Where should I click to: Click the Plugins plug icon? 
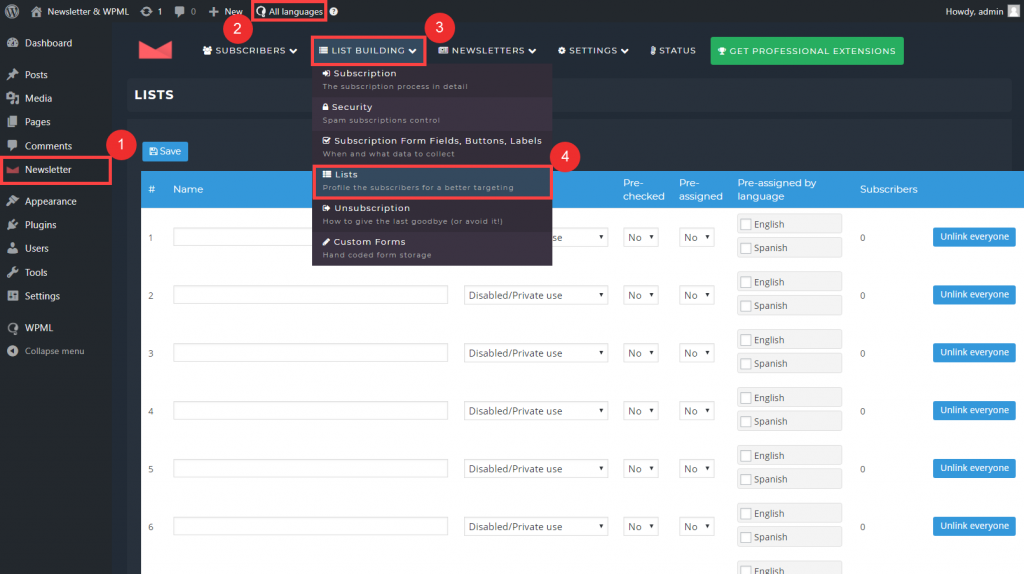tap(12, 224)
